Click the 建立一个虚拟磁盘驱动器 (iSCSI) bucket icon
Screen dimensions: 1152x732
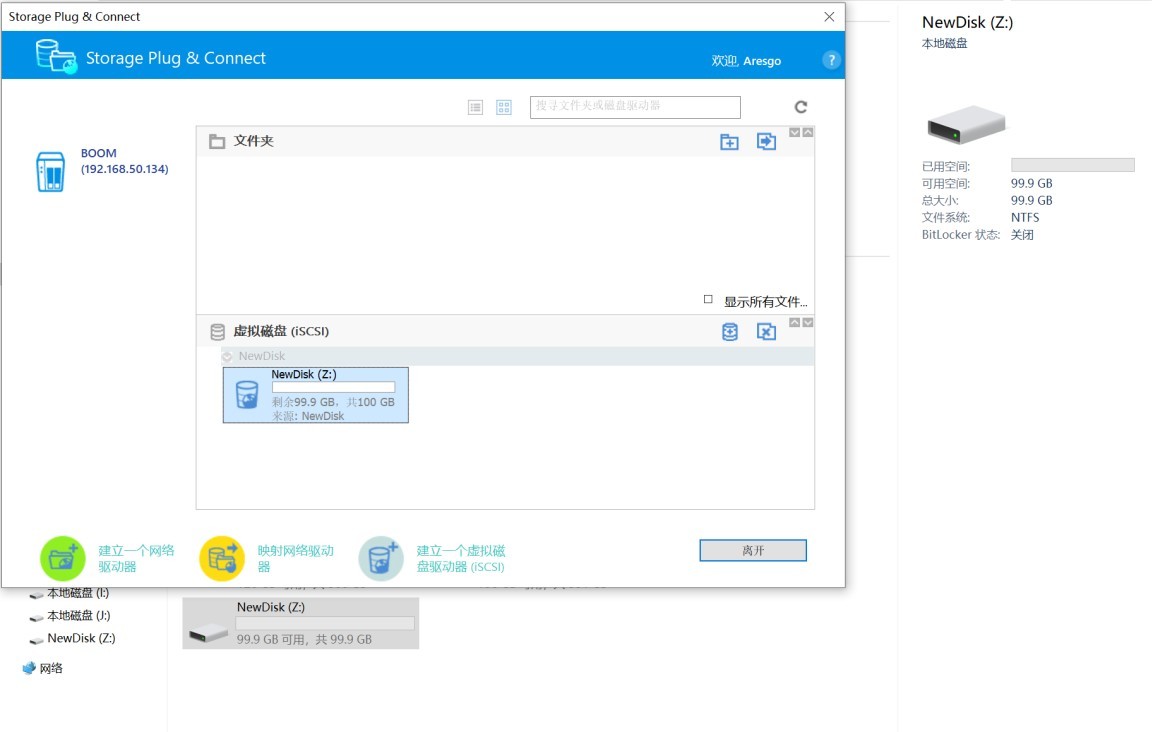pyautogui.click(x=381, y=559)
